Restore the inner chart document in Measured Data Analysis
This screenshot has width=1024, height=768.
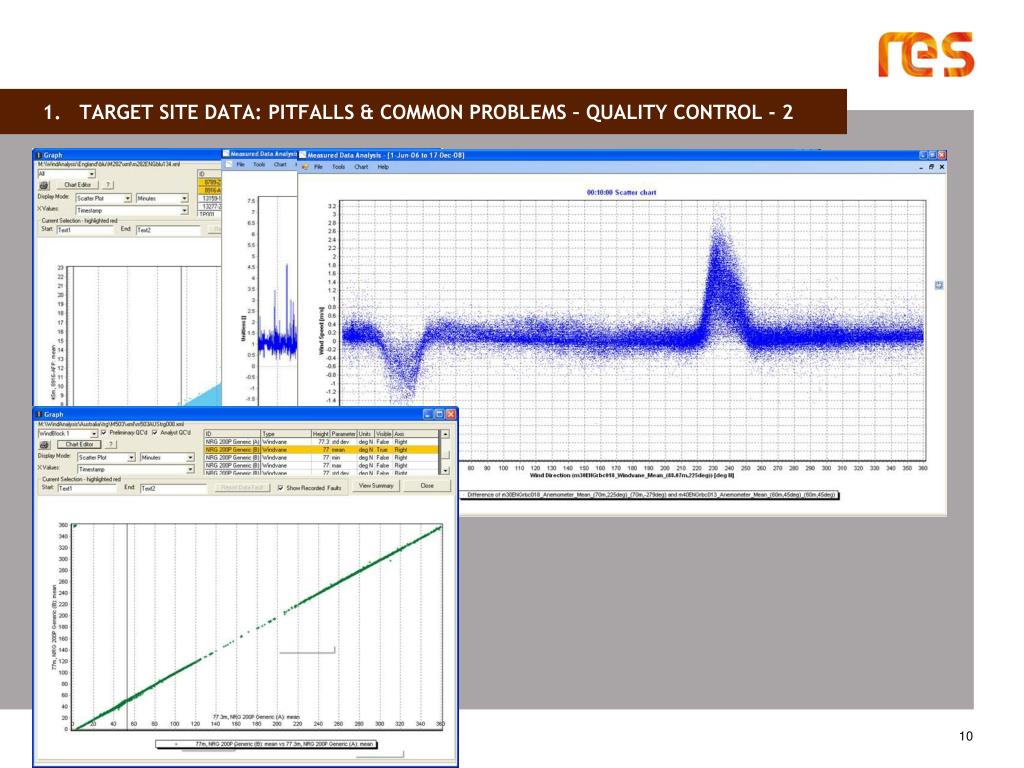click(x=931, y=167)
